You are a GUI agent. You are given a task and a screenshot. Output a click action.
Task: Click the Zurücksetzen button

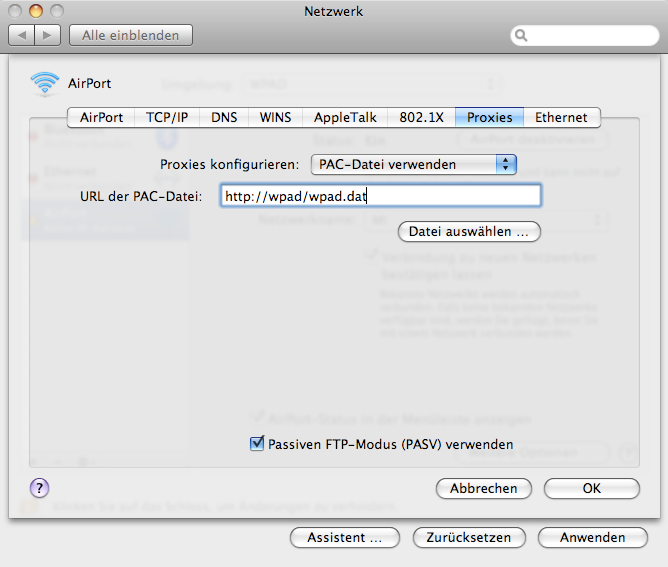[469, 538]
